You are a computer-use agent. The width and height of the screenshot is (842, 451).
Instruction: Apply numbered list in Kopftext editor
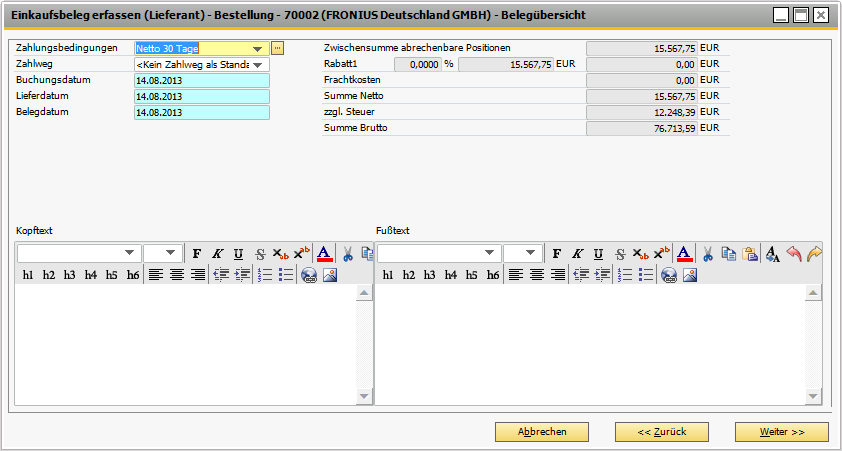[x=265, y=275]
